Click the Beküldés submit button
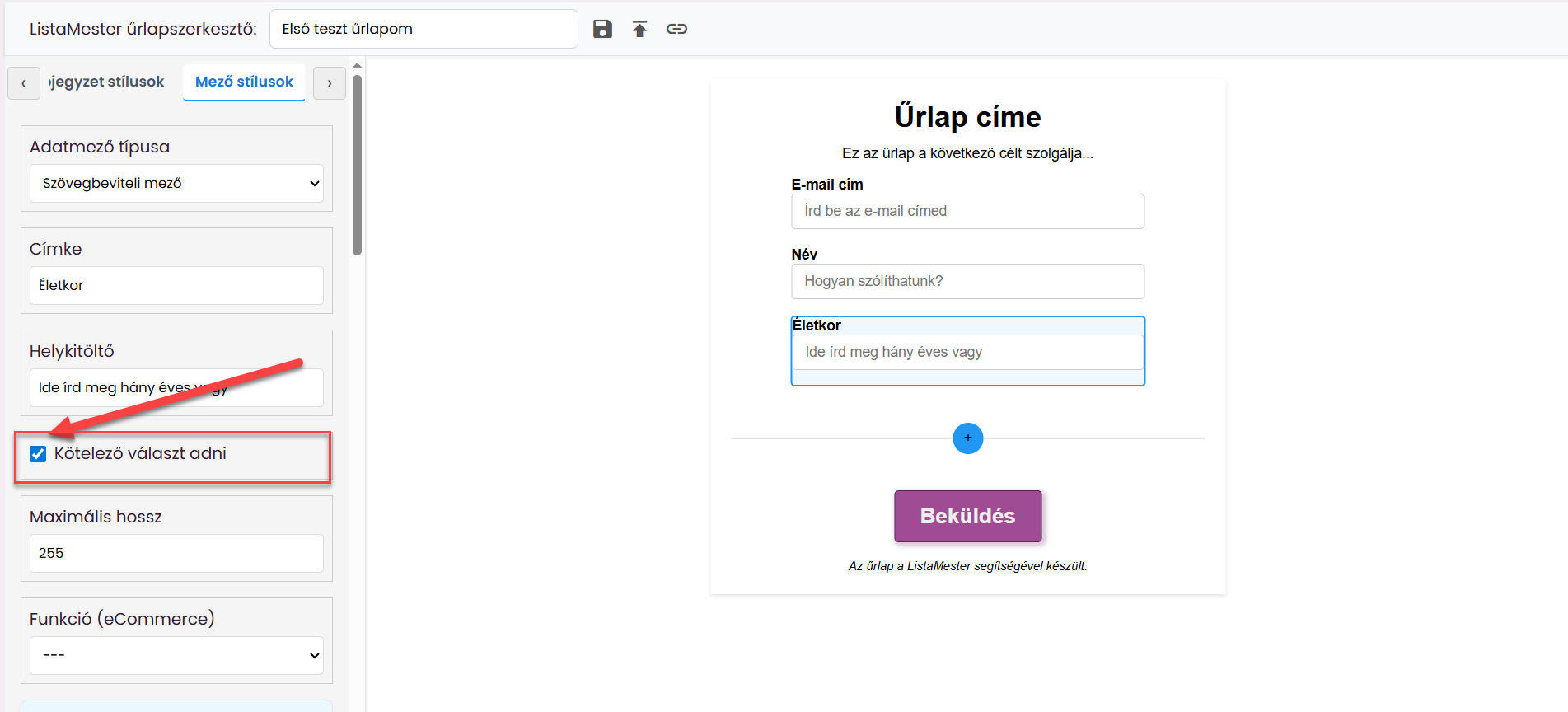1568x712 pixels. [967, 516]
